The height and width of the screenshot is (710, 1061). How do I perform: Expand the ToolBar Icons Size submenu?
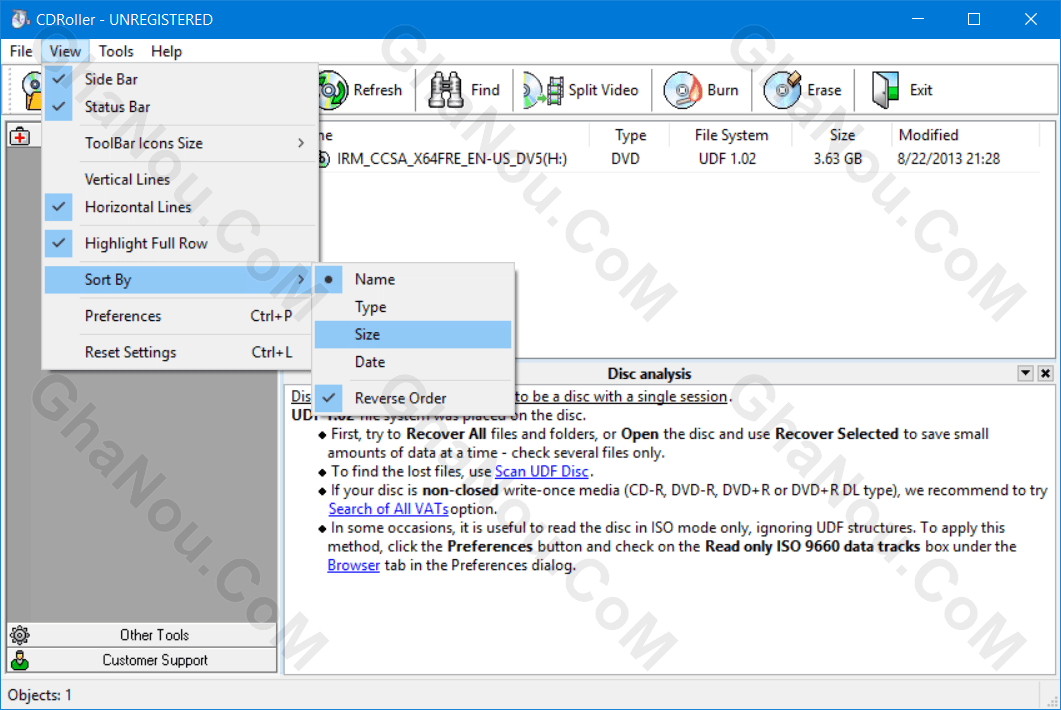coord(181,143)
